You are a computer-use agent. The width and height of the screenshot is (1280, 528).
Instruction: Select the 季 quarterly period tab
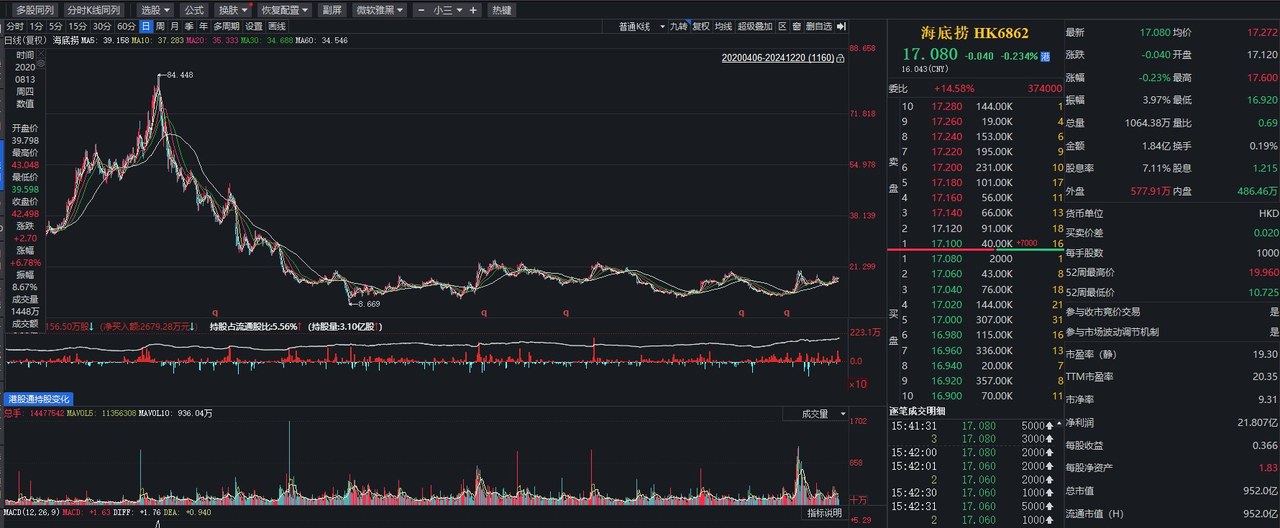[189, 26]
